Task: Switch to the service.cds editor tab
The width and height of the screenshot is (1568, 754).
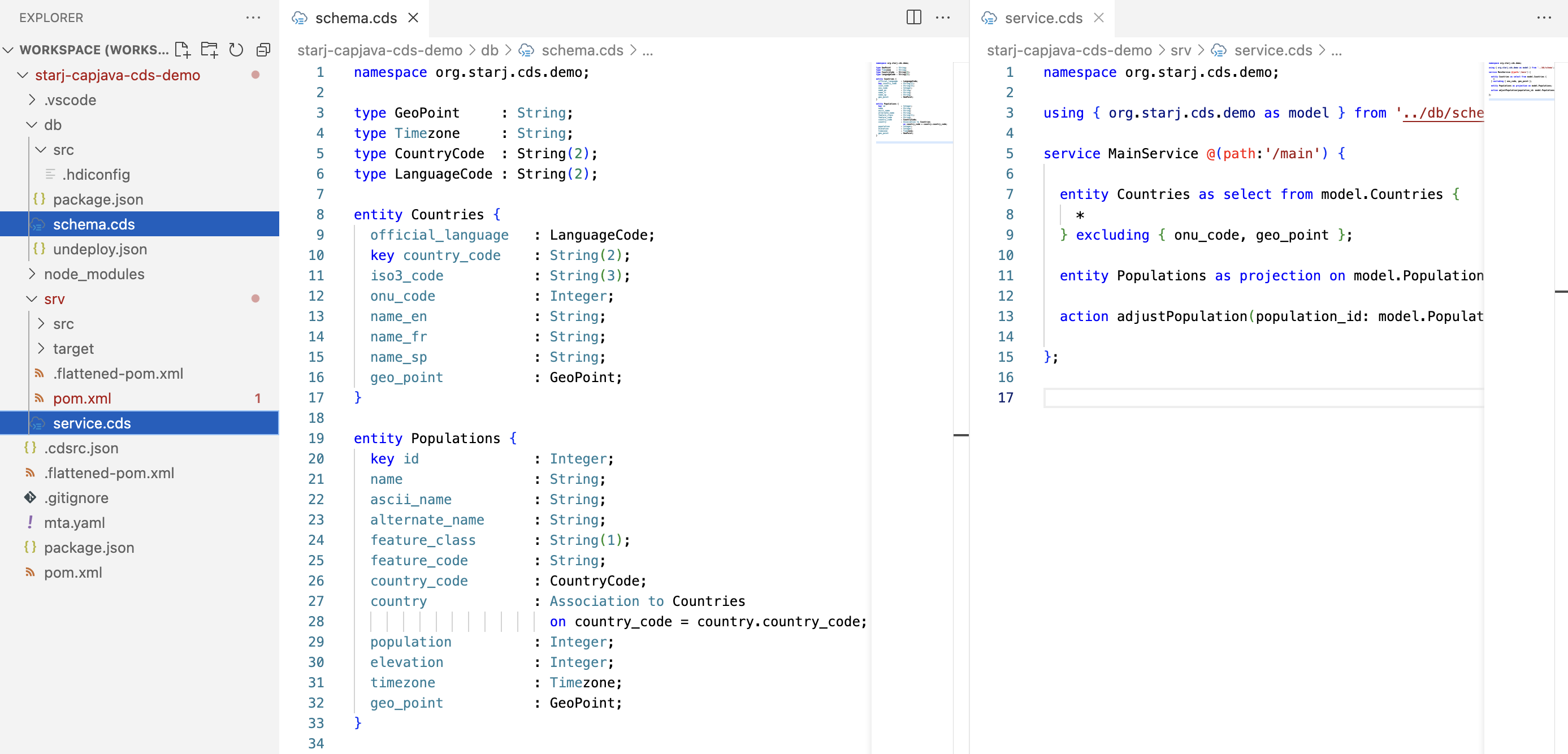Action: coord(1043,18)
